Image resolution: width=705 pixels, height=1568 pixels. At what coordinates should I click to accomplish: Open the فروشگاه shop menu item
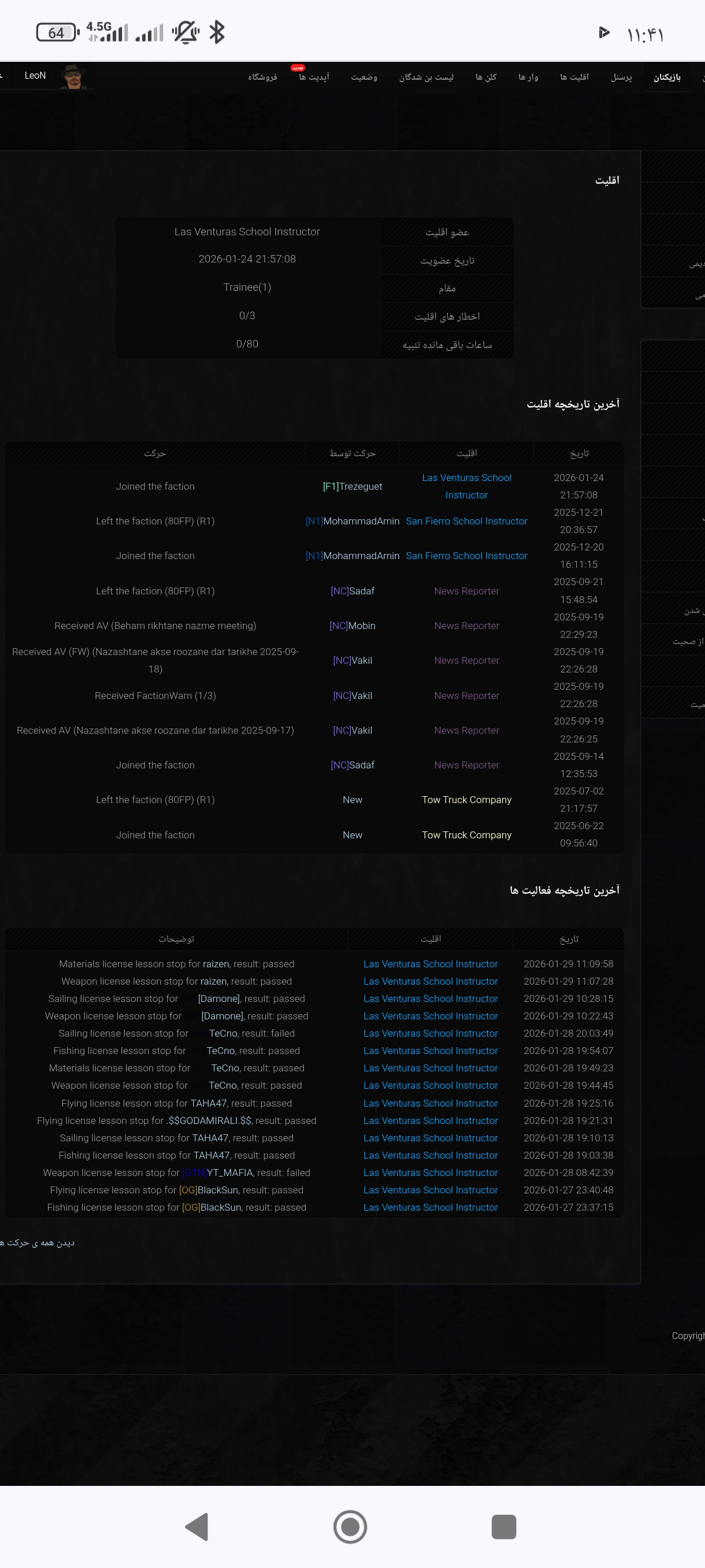(x=262, y=77)
